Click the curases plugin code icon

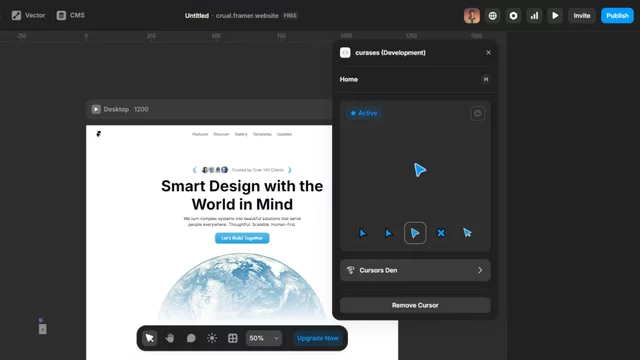(345, 53)
